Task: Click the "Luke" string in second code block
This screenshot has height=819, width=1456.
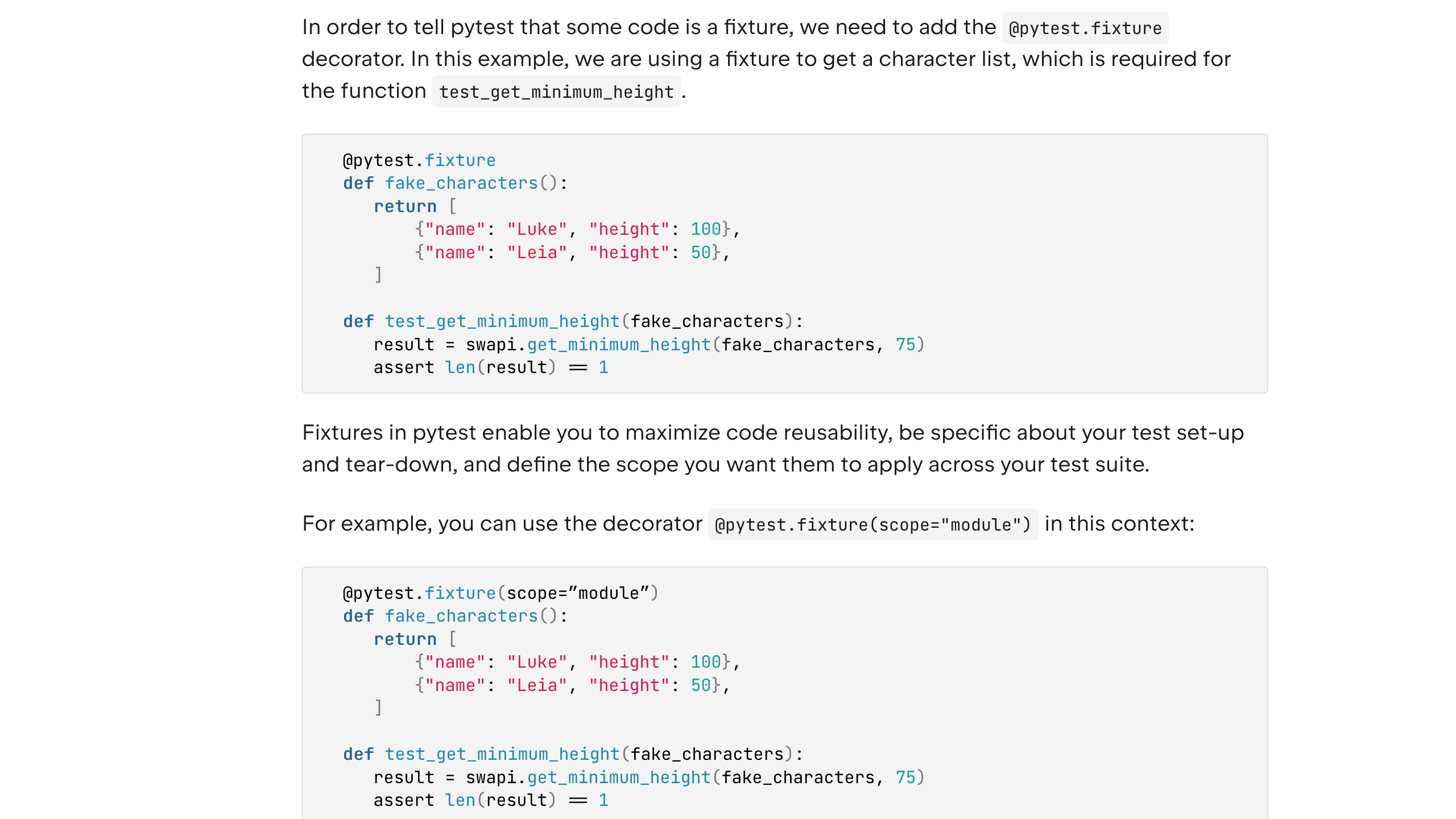Action: coord(537,662)
